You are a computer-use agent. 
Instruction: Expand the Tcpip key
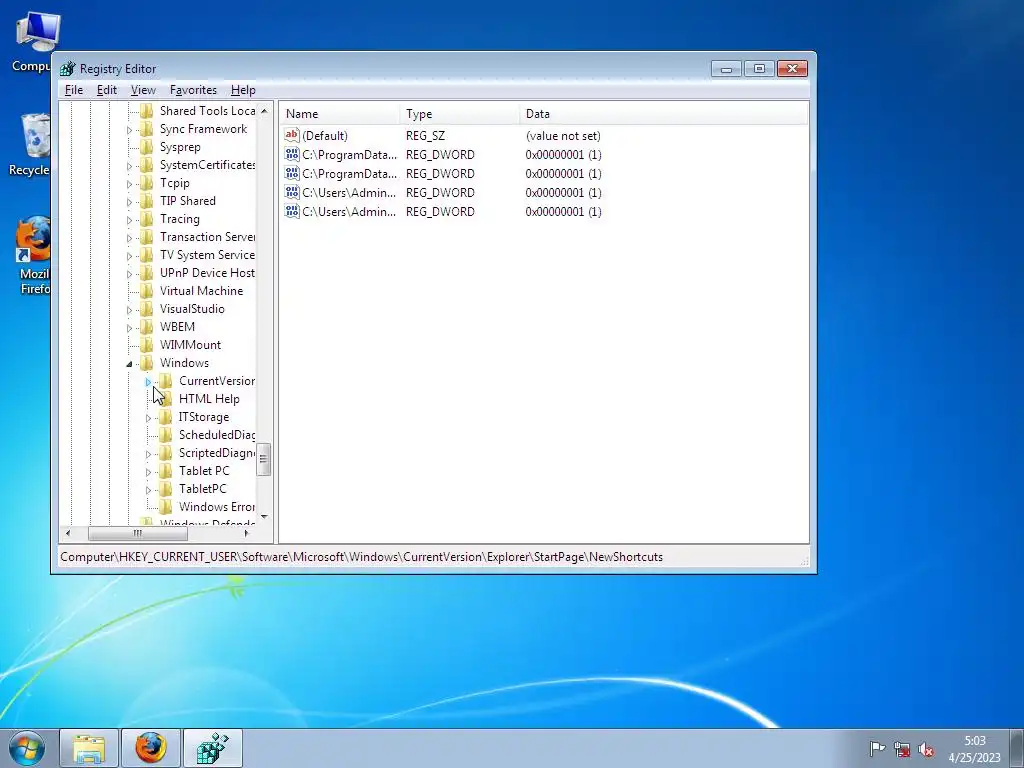coord(129,184)
